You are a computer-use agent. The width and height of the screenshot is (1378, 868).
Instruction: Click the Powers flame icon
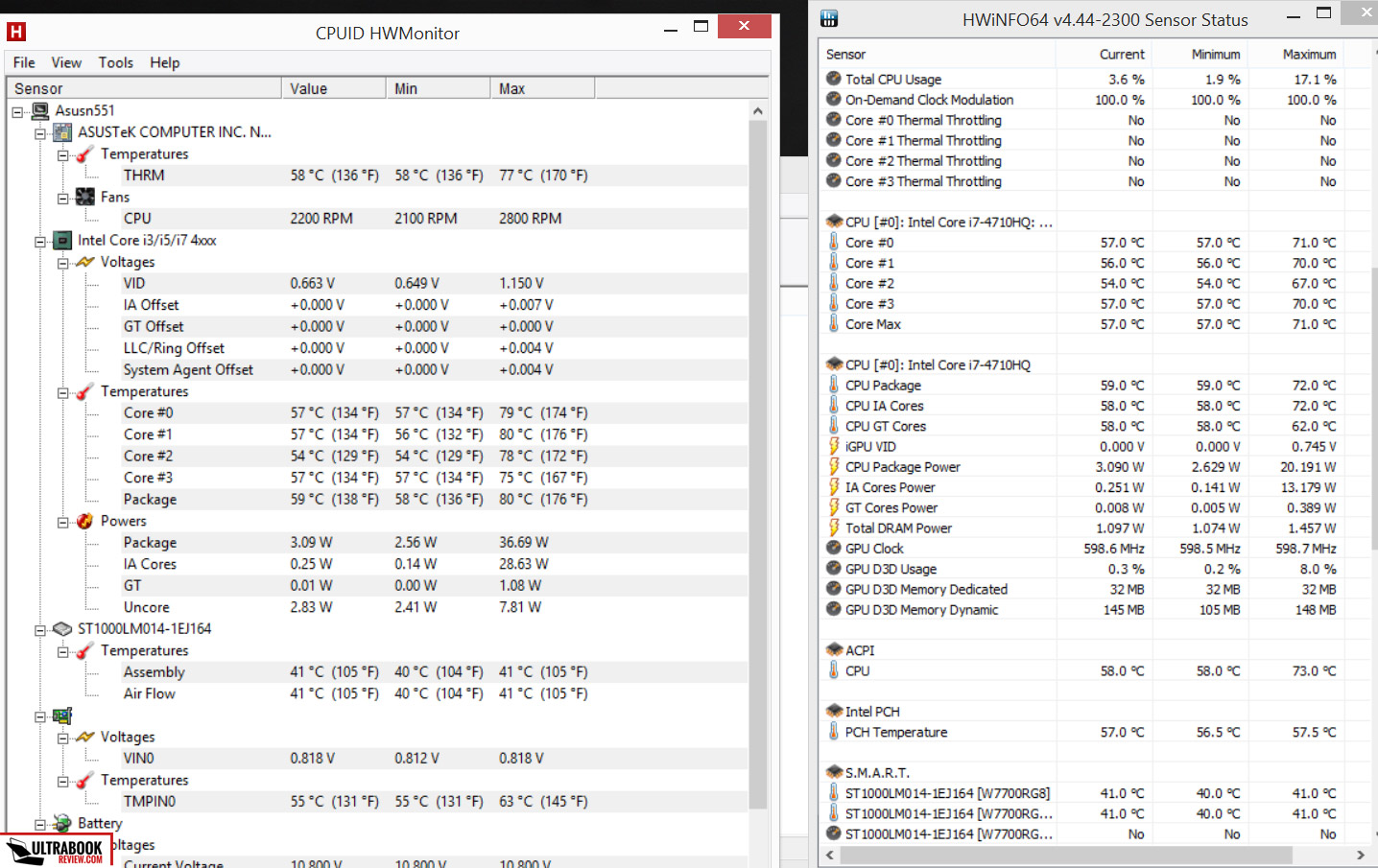(84, 521)
